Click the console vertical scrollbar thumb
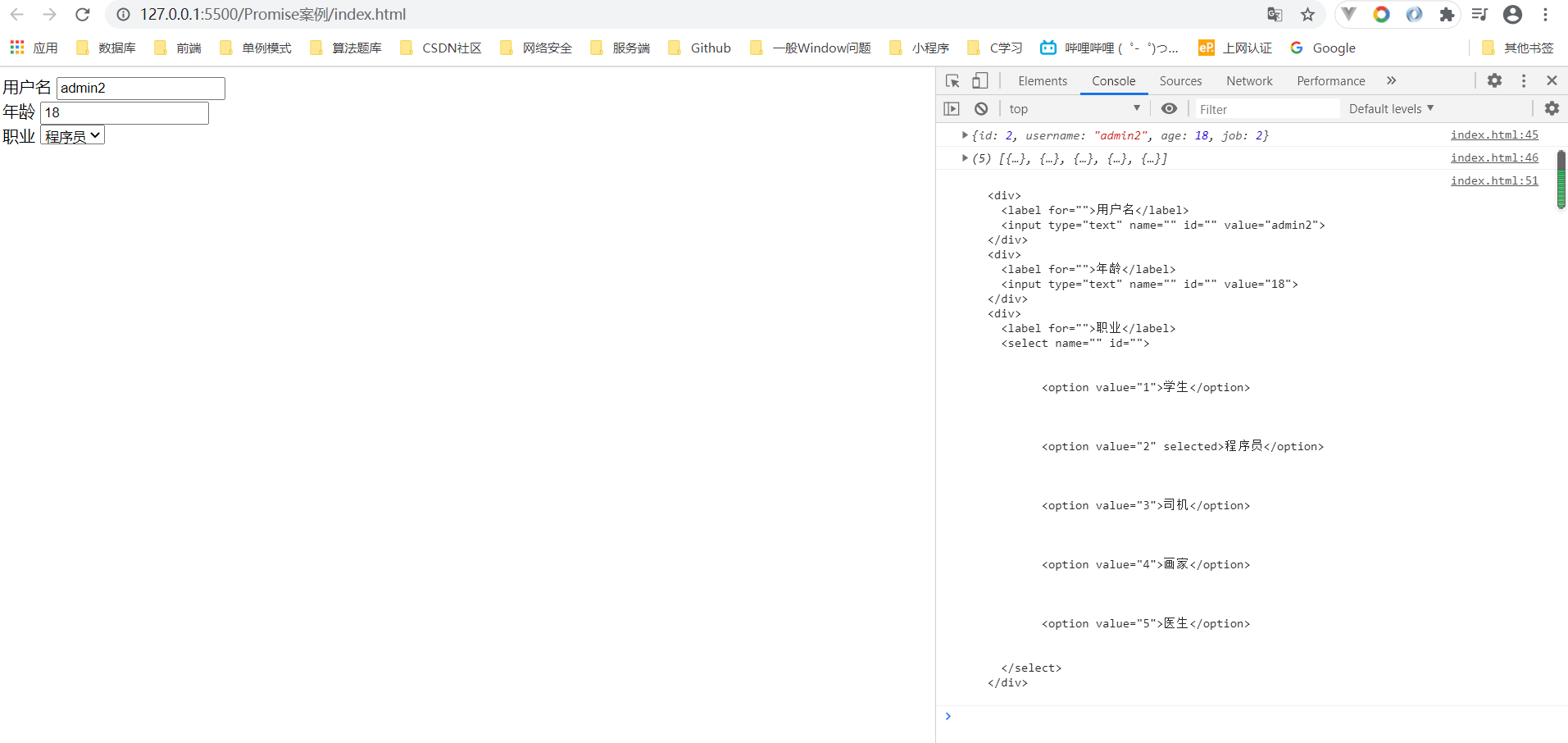The width and height of the screenshot is (1568, 743). [x=1561, y=180]
